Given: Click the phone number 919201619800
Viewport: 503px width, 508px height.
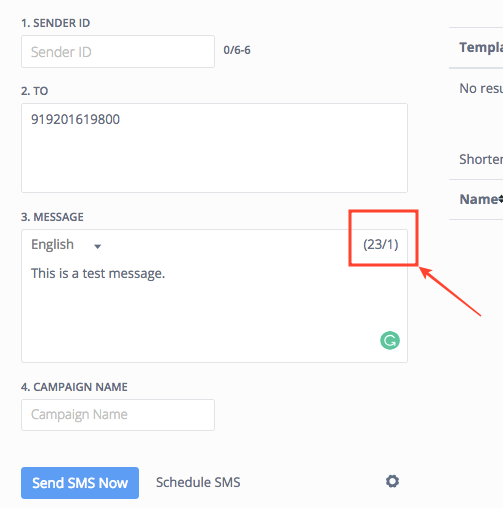Looking at the screenshot, I should tap(75, 119).
